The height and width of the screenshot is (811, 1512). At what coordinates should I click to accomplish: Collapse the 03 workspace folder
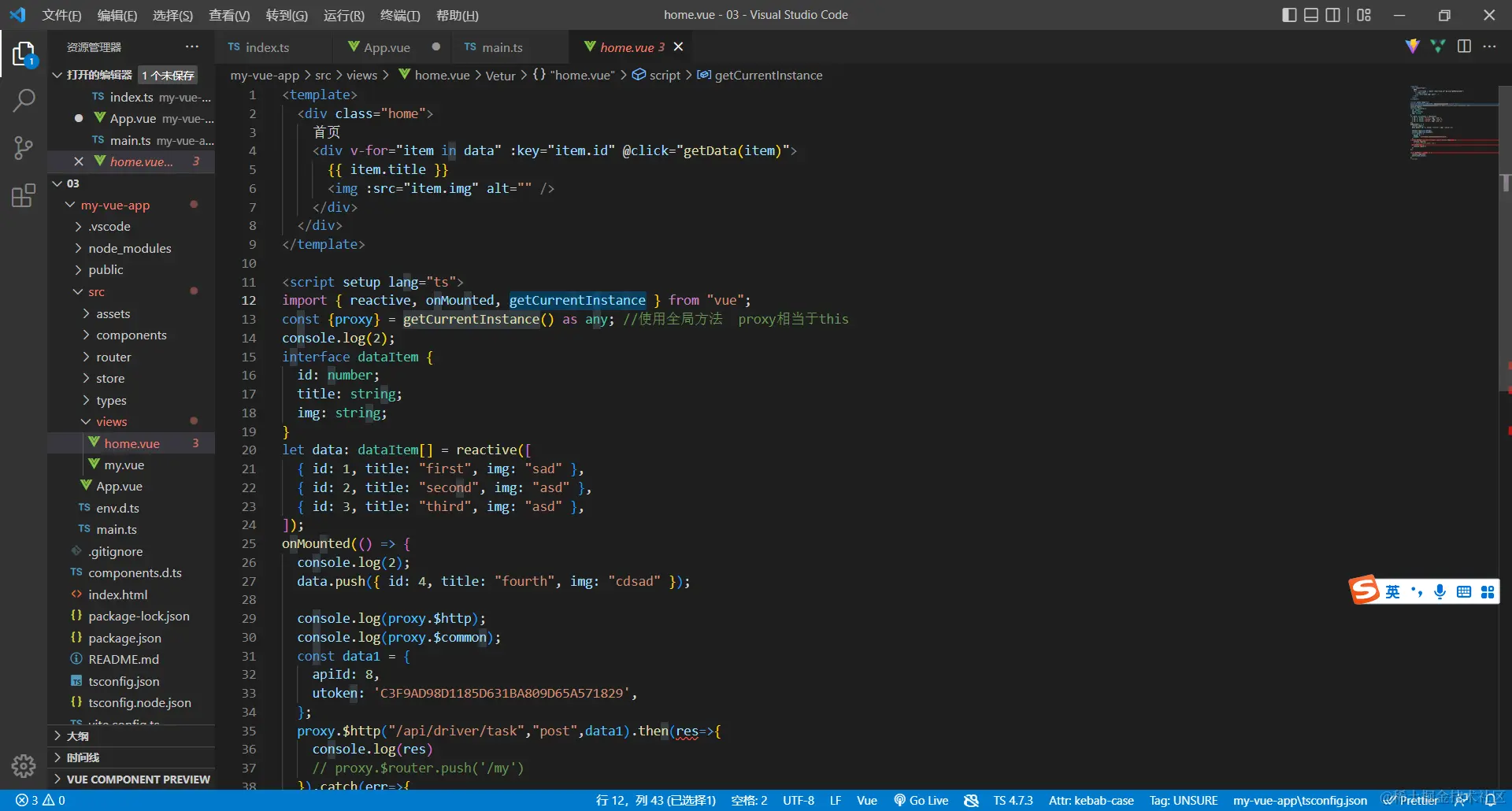pos(57,183)
